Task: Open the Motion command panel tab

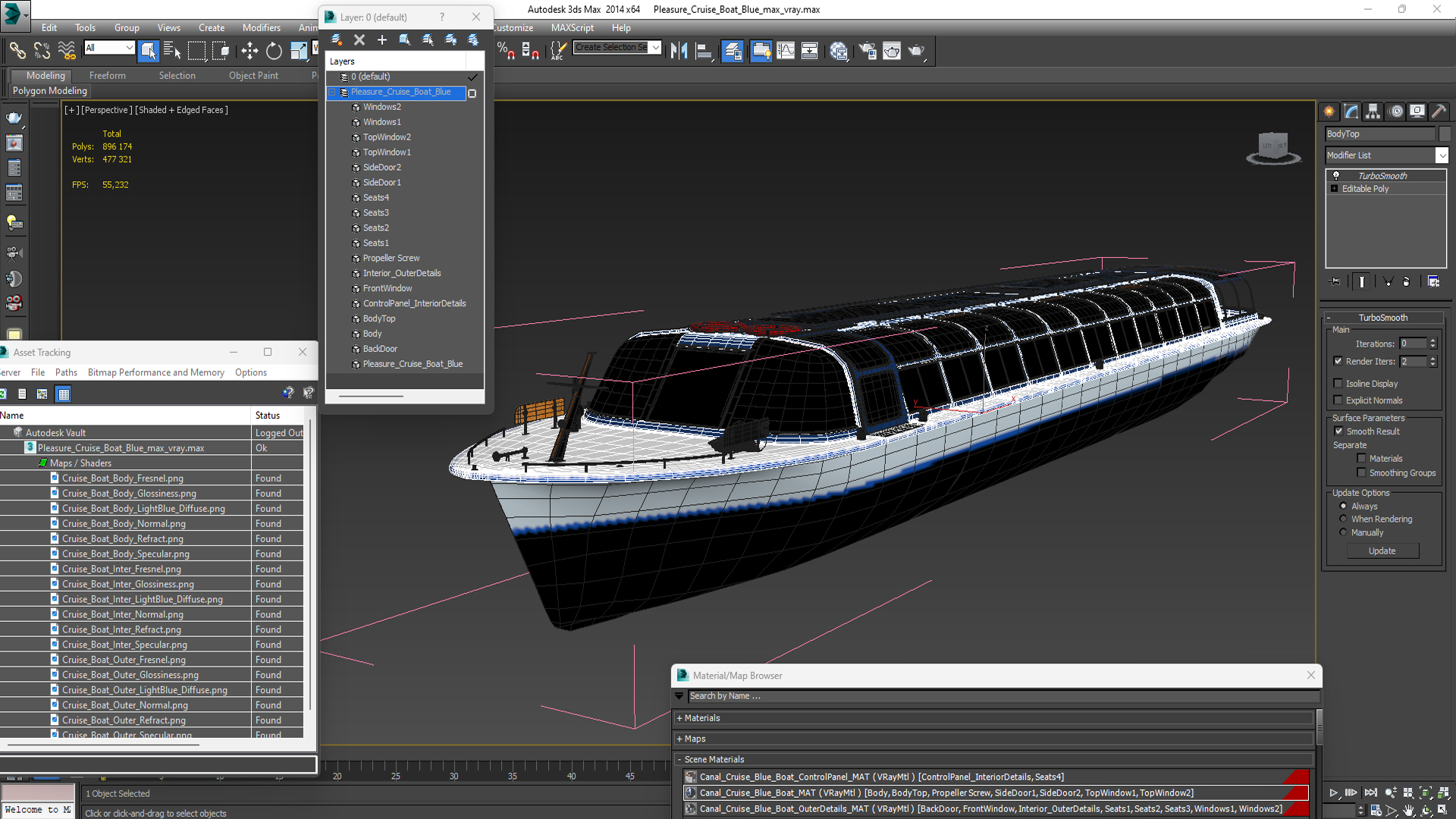Action: click(1396, 111)
